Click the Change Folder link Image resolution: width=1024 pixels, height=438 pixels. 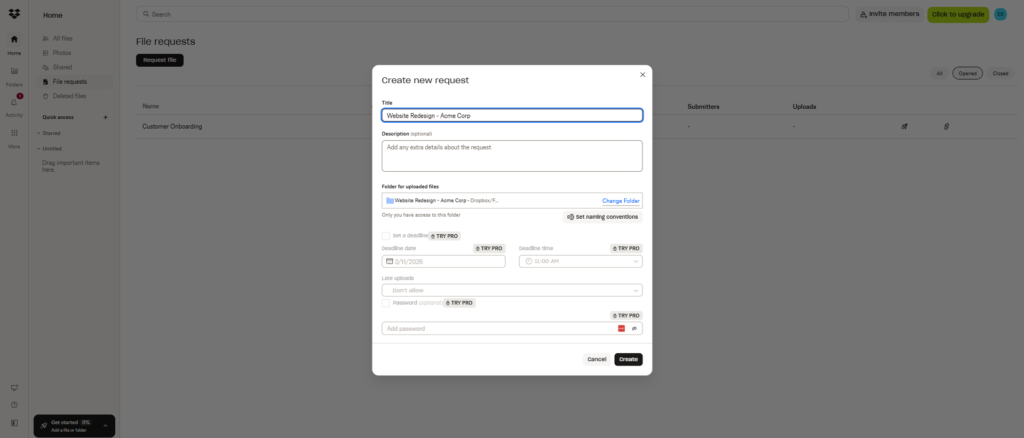[620, 201]
